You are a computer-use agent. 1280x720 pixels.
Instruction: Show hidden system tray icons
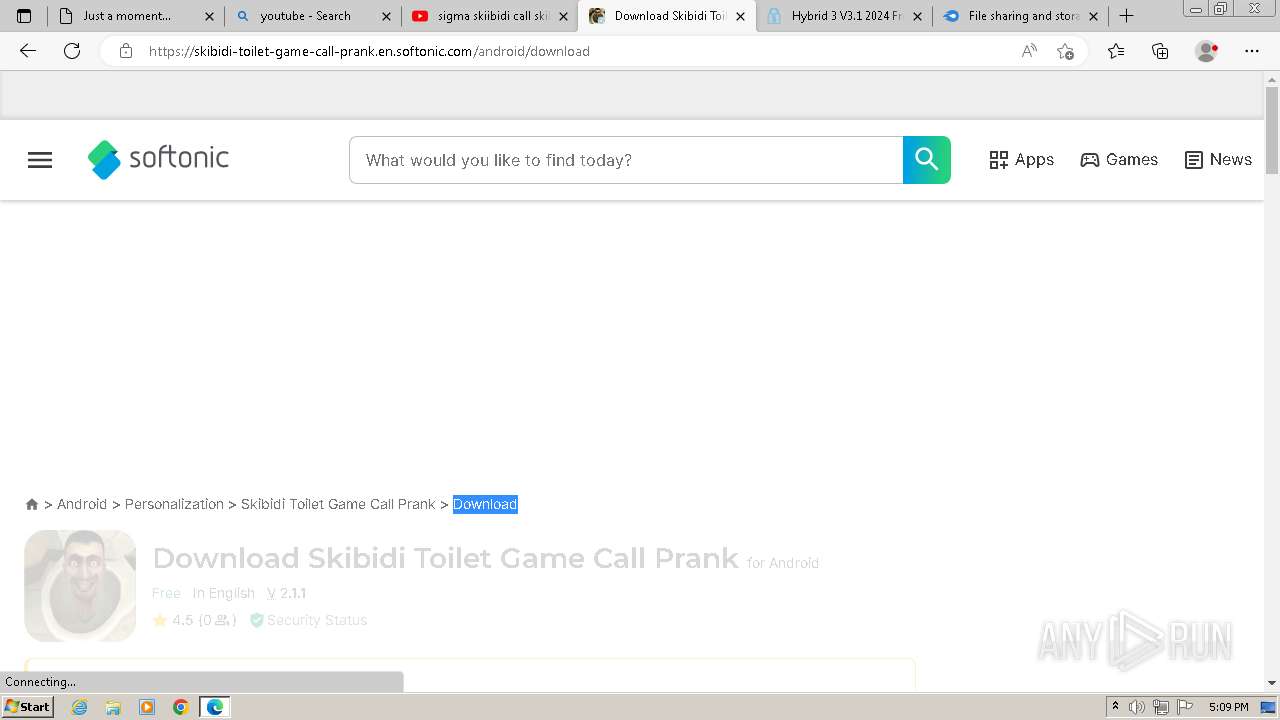(x=1115, y=707)
